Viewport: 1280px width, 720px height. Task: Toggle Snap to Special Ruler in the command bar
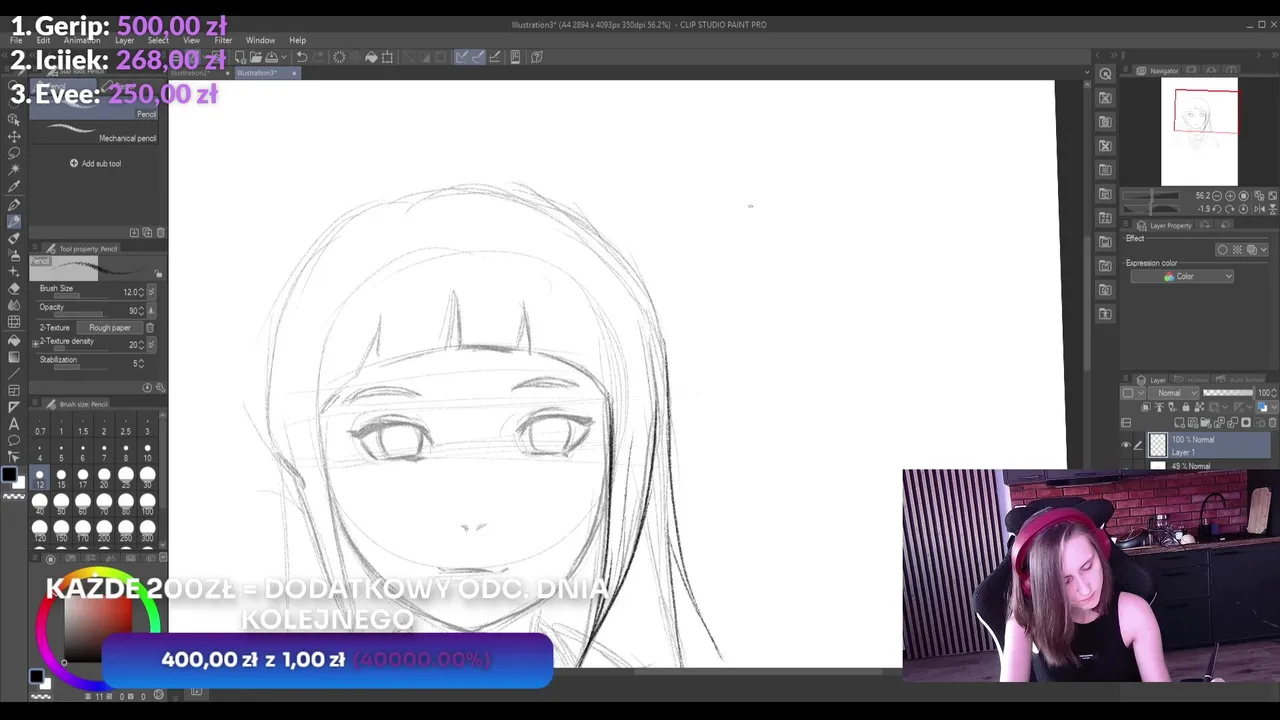(x=478, y=57)
